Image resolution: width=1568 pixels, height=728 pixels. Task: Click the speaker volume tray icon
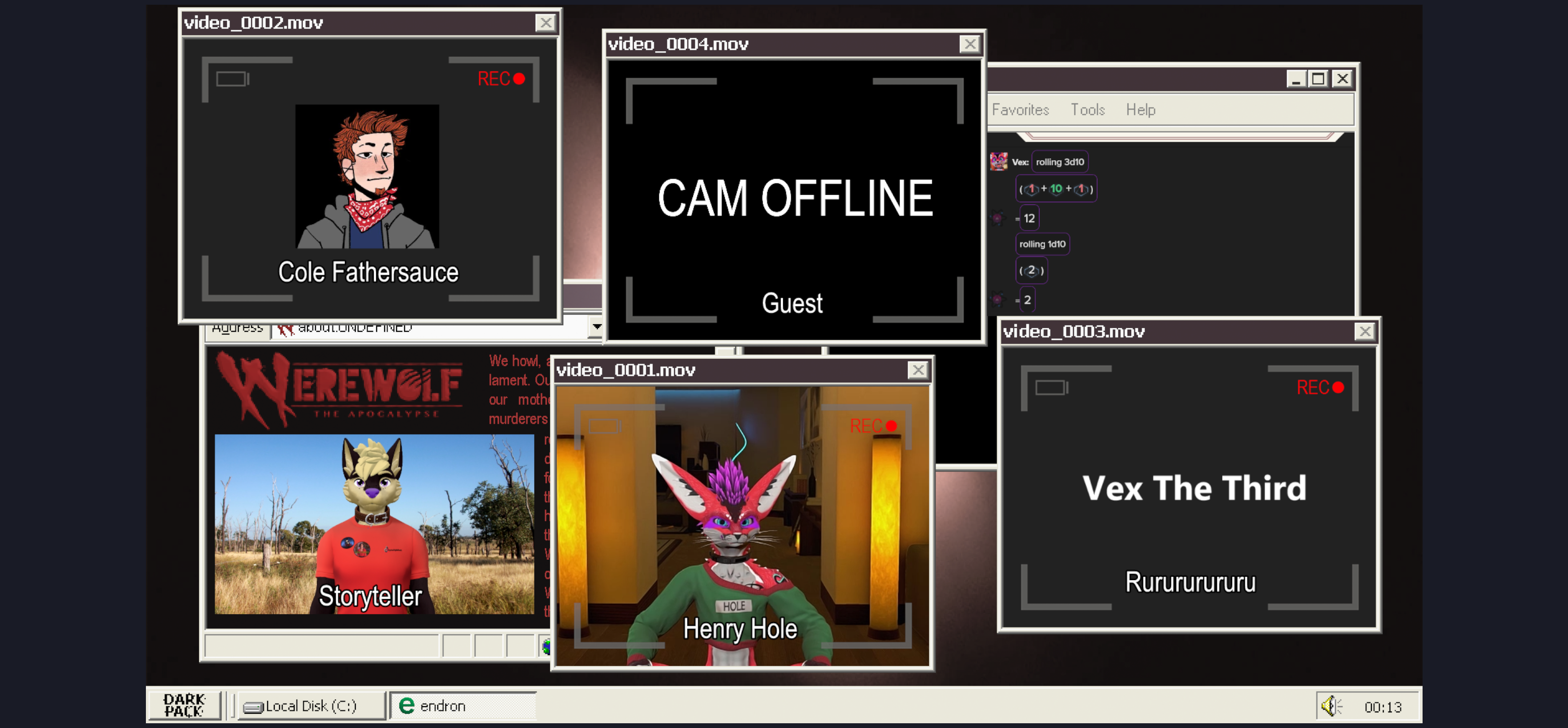pyautogui.click(x=1330, y=706)
